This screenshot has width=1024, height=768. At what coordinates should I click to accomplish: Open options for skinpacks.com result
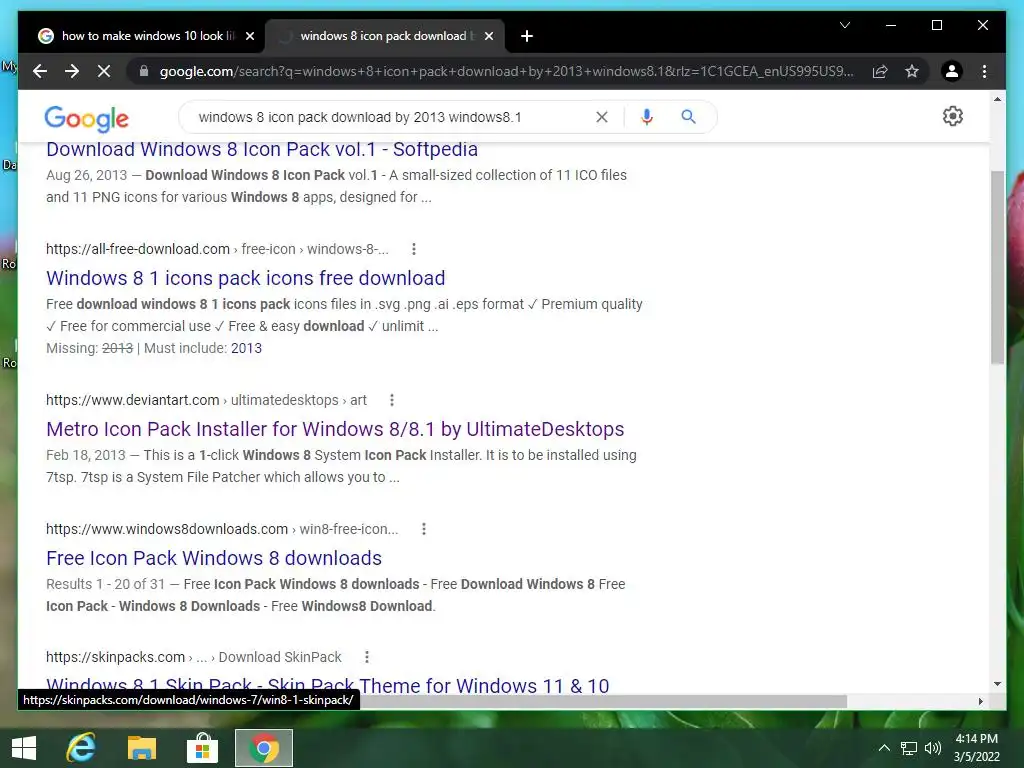pos(367,657)
